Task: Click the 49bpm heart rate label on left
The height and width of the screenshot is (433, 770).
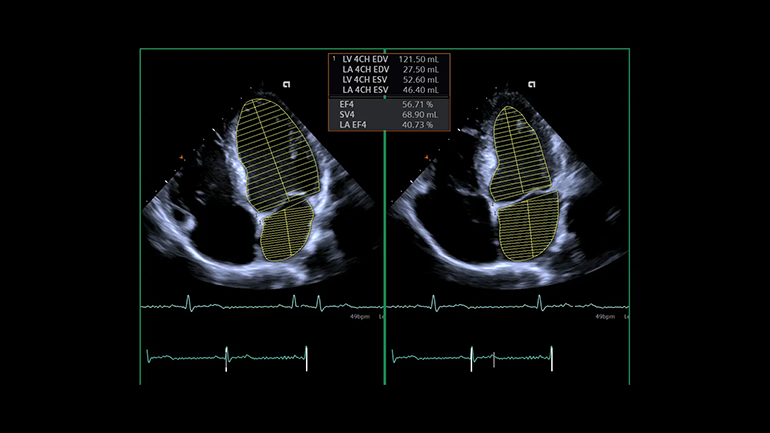Action: tap(361, 316)
